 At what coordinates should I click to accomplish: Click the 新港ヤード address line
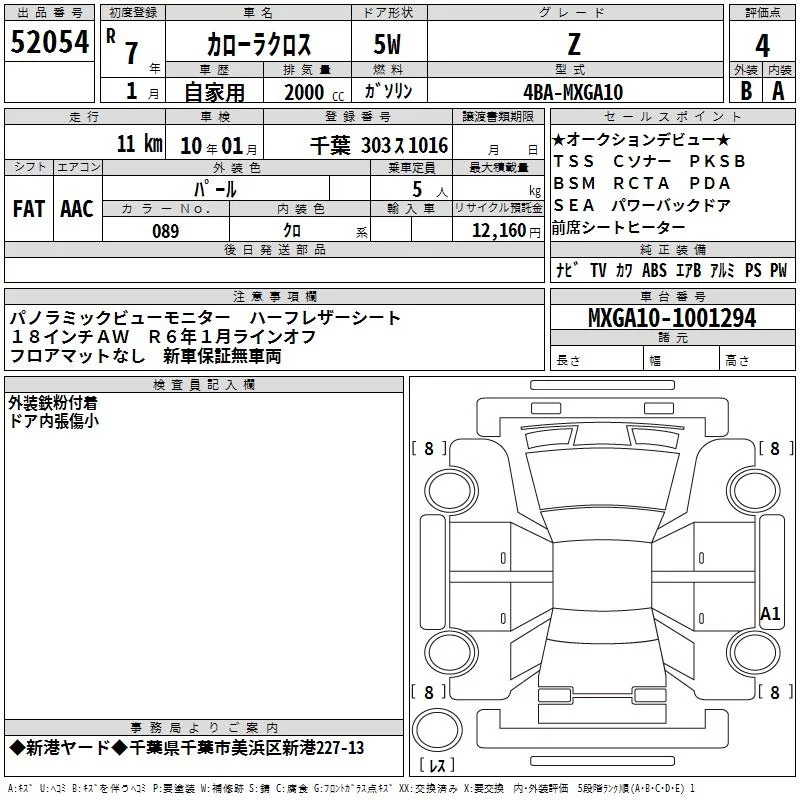(186, 748)
